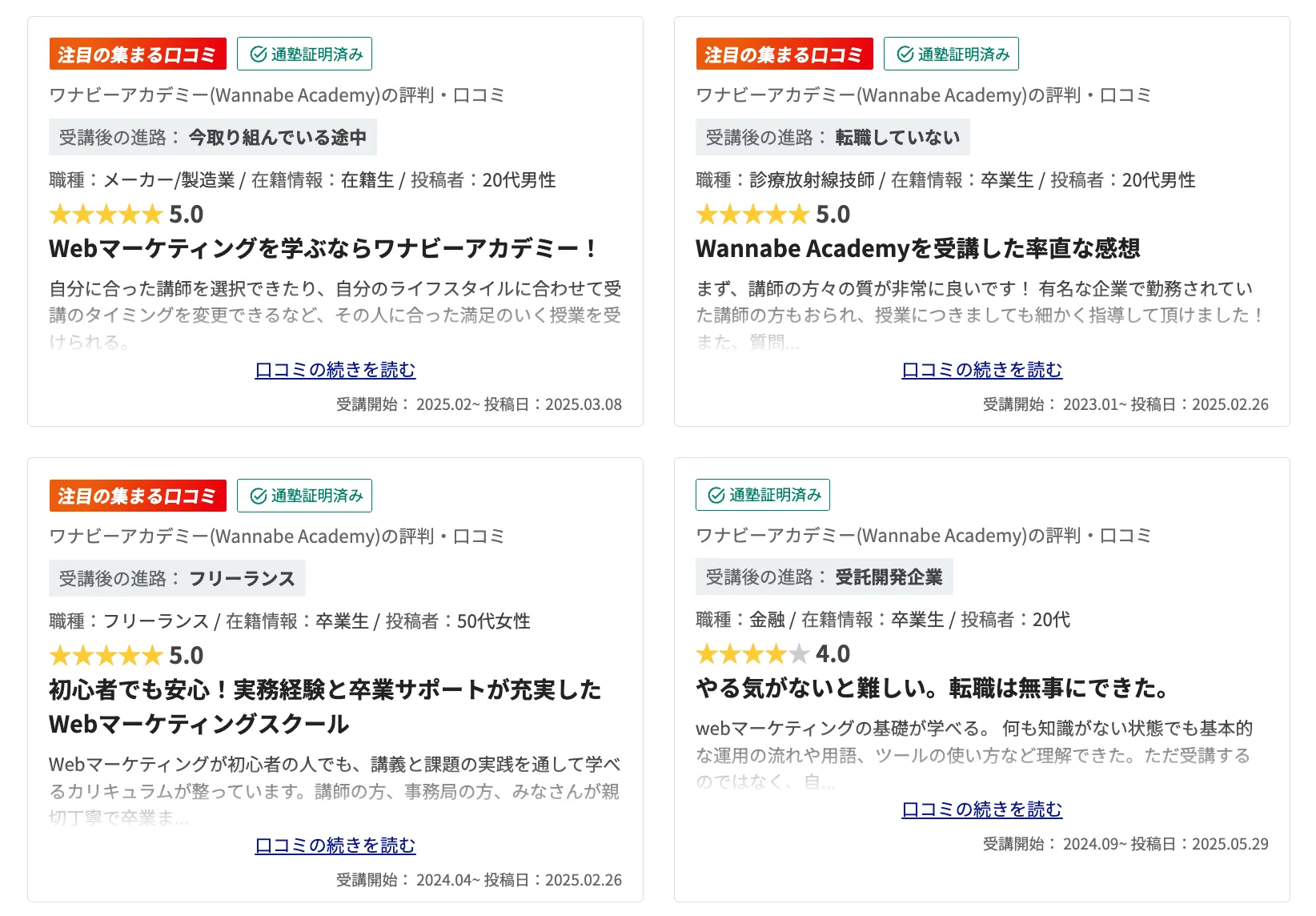
Task: Click the 受講開始：2024.04 date text
Action: coord(407,880)
